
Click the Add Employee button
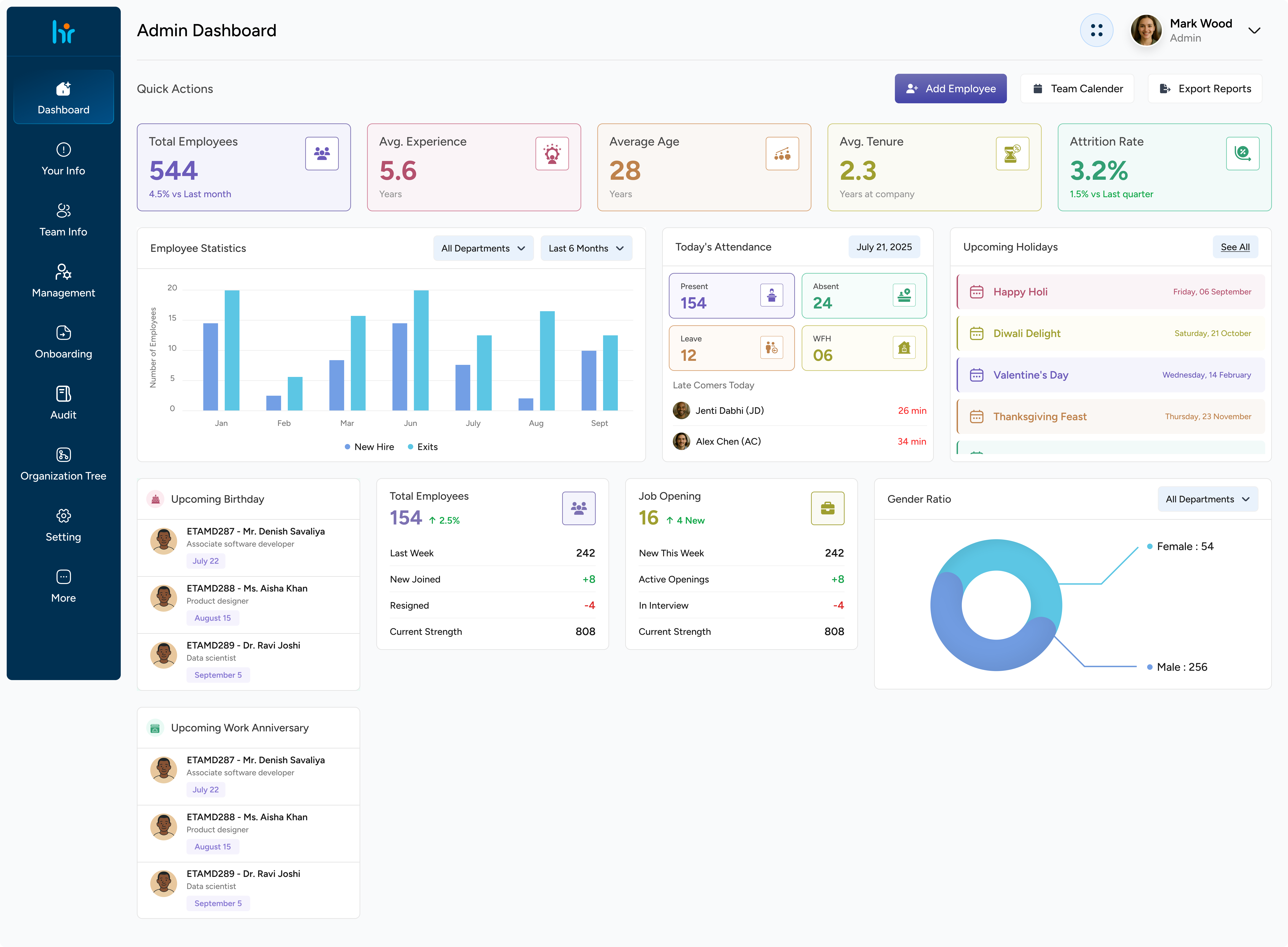coord(950,89)
